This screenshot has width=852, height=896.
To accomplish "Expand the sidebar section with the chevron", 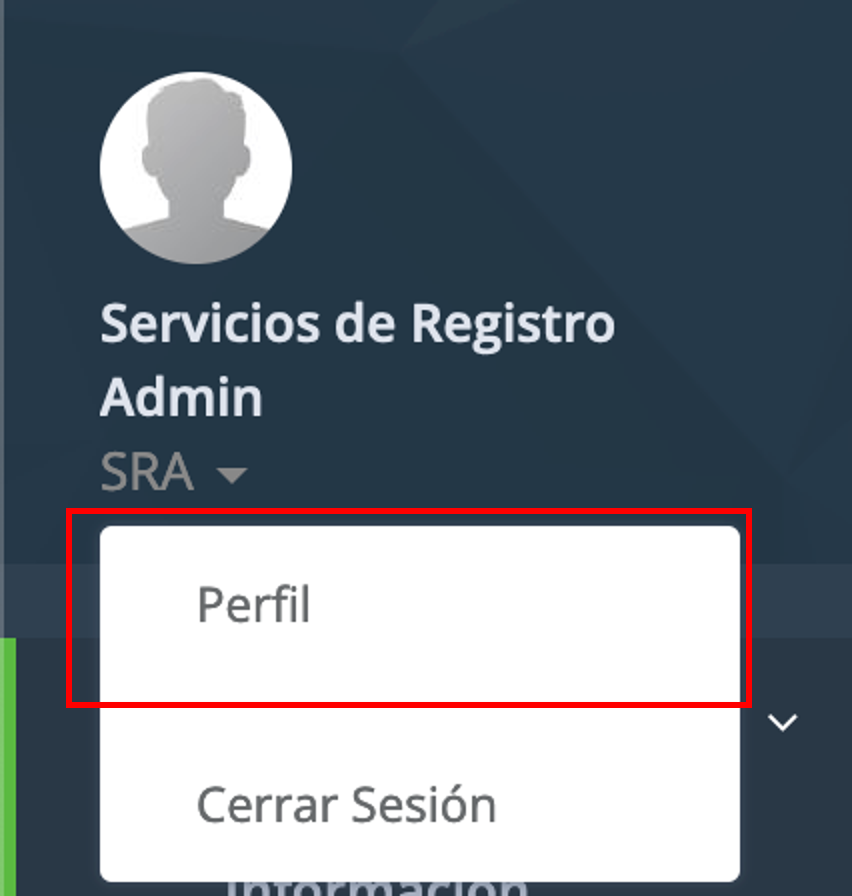I will point(782,721).
